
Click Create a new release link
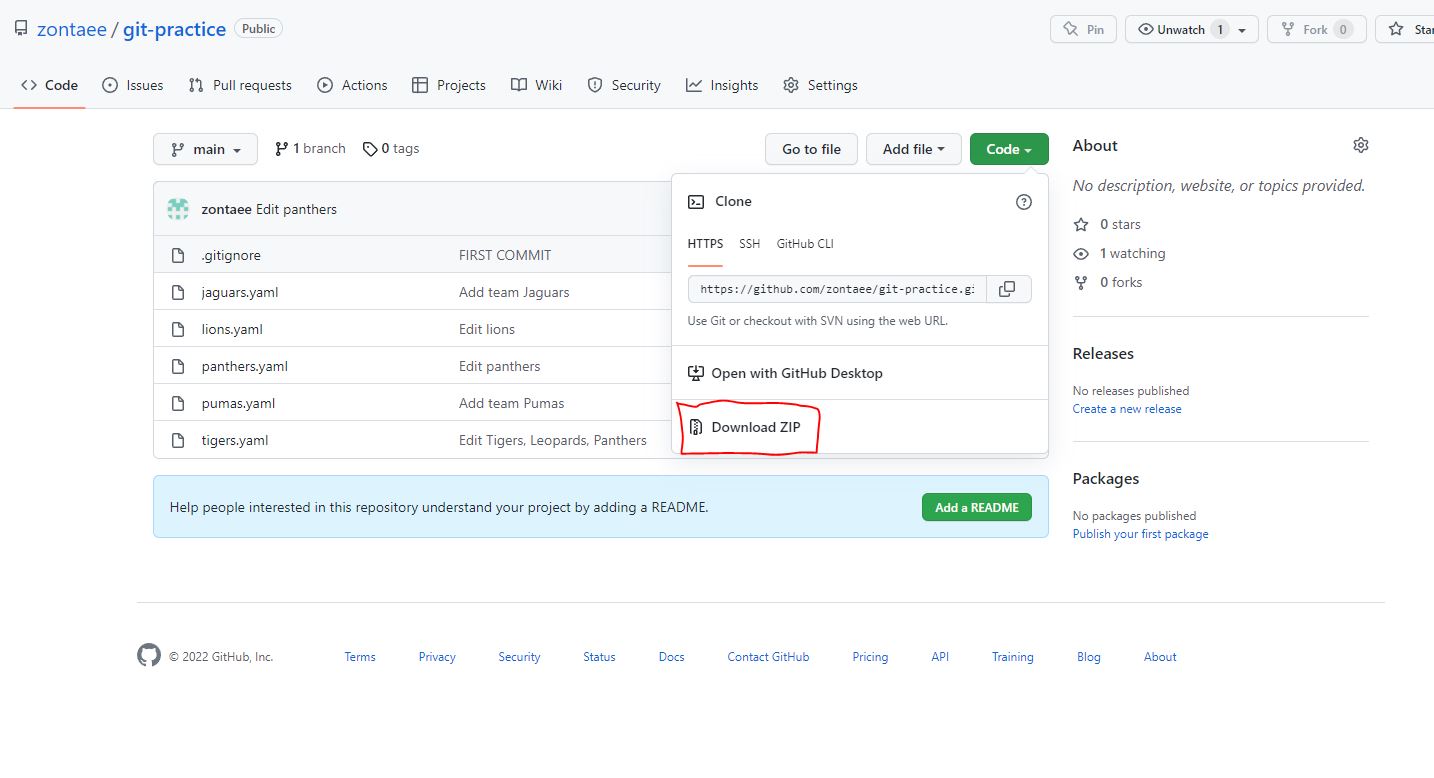(1127, 409)
